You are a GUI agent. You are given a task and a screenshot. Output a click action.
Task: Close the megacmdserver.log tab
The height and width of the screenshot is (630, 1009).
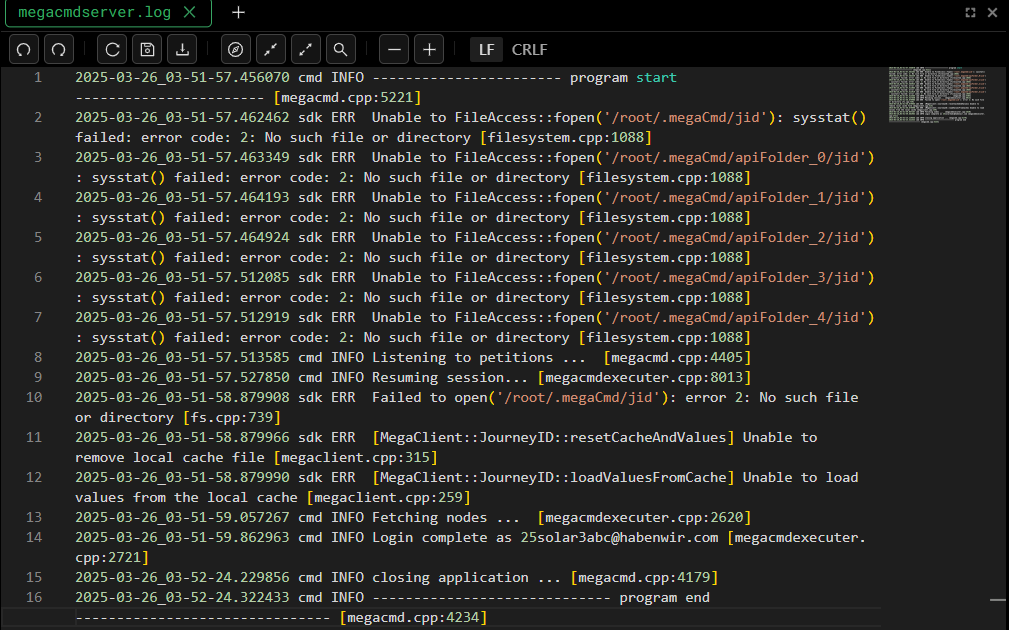click(190, 13)
